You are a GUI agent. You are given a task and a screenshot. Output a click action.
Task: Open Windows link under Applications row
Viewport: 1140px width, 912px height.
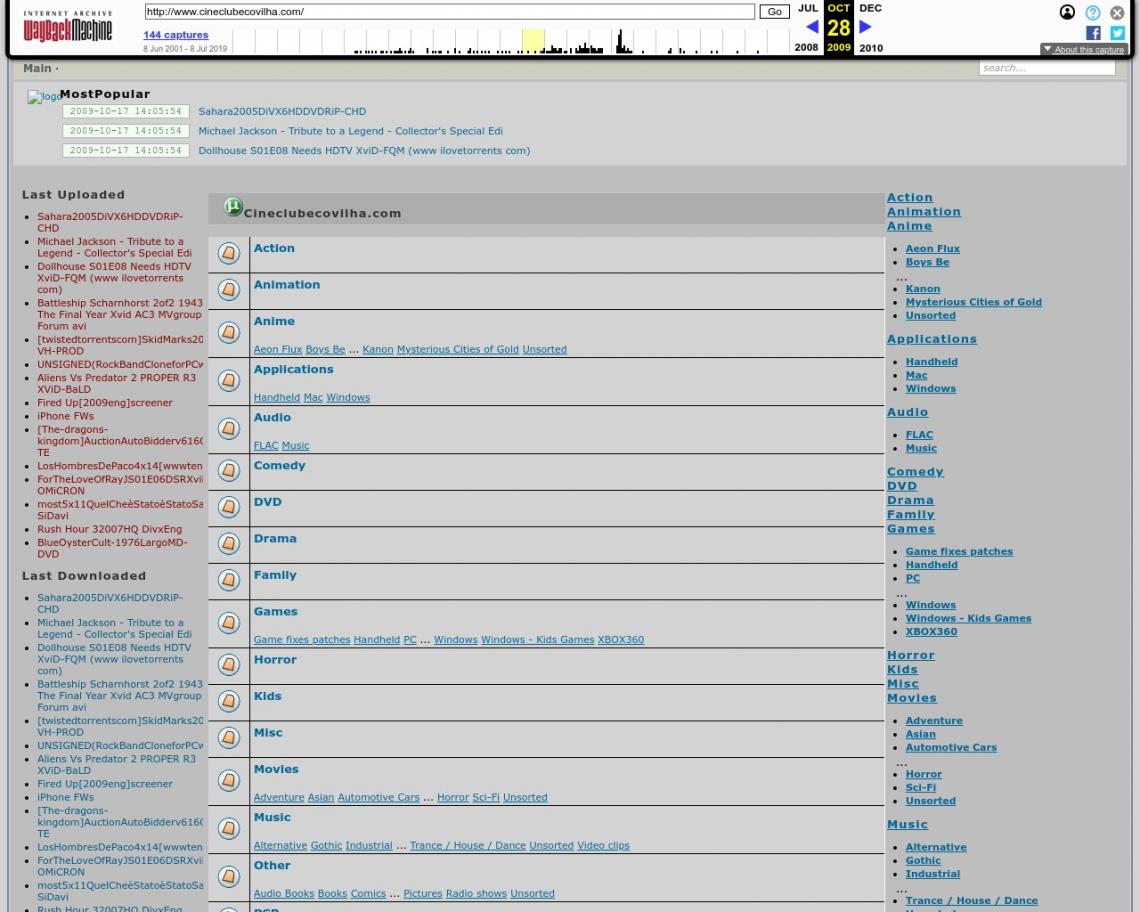point(348,397)
